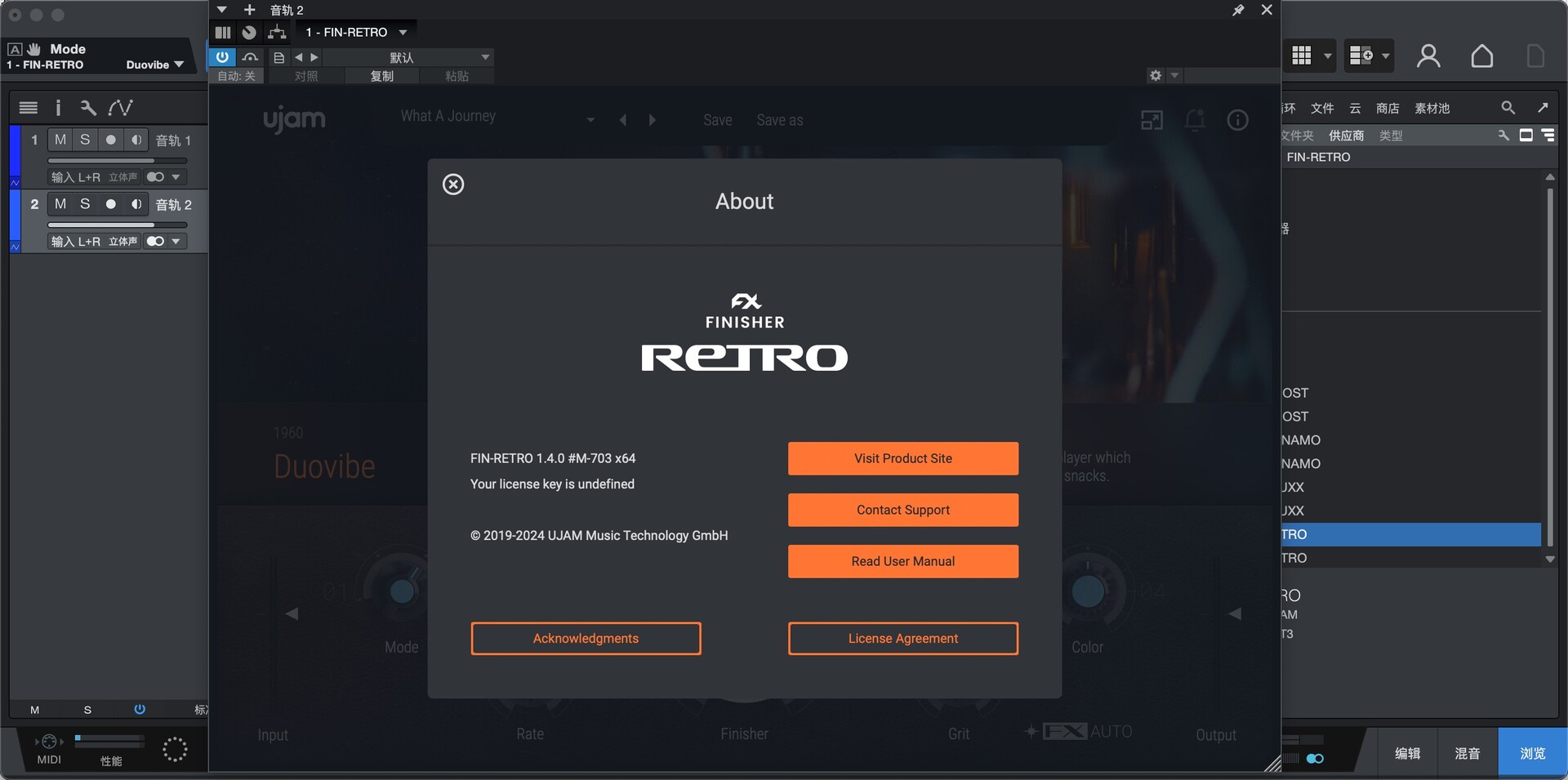Go to the previous preset with the left arrow
1568x780 pixels.
click(299, 57)
